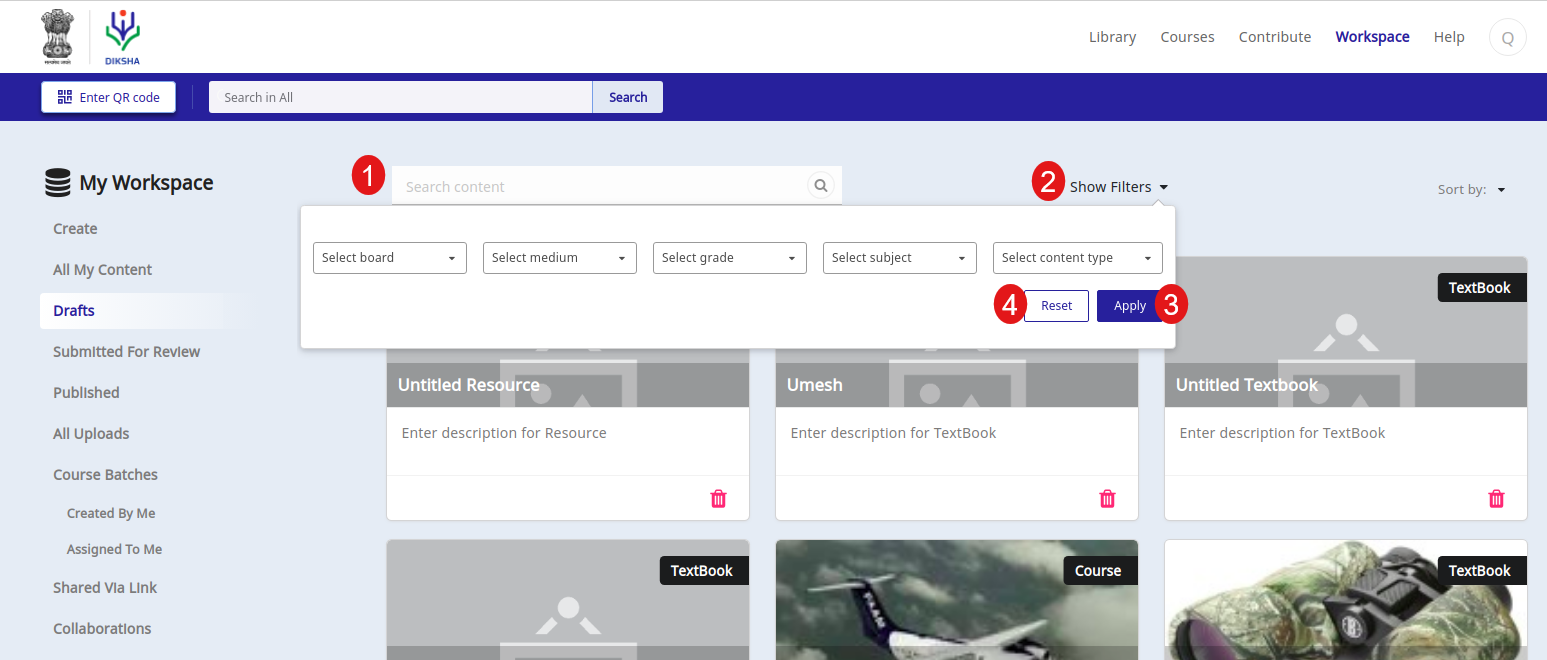Click the Government of India emblem

[x=58, y=36]
